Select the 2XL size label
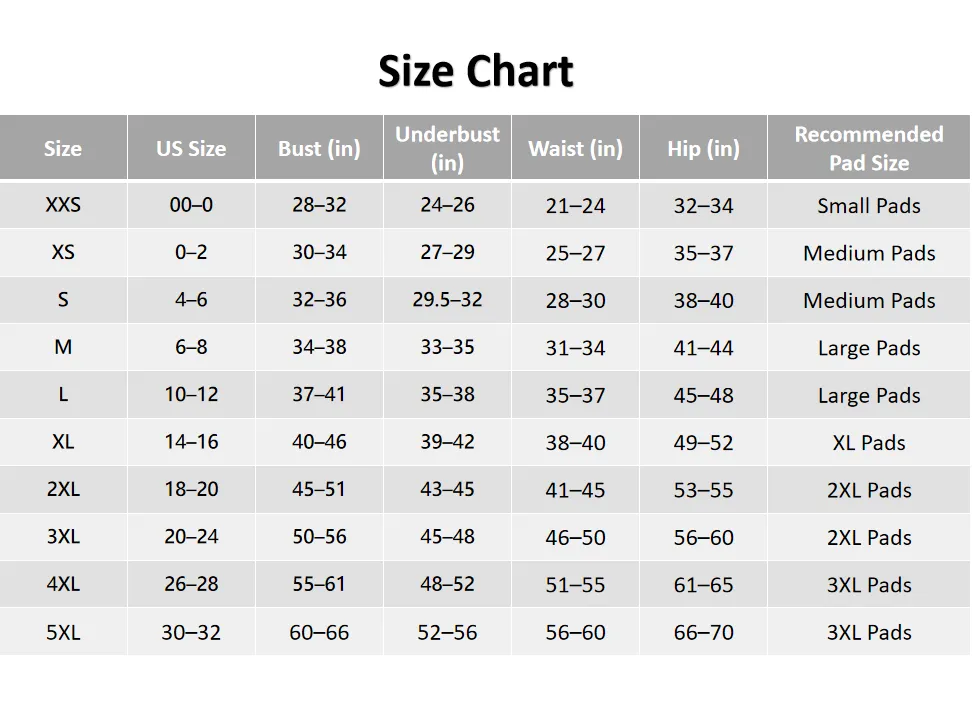 pyautogui.click(x=63, y=490)
